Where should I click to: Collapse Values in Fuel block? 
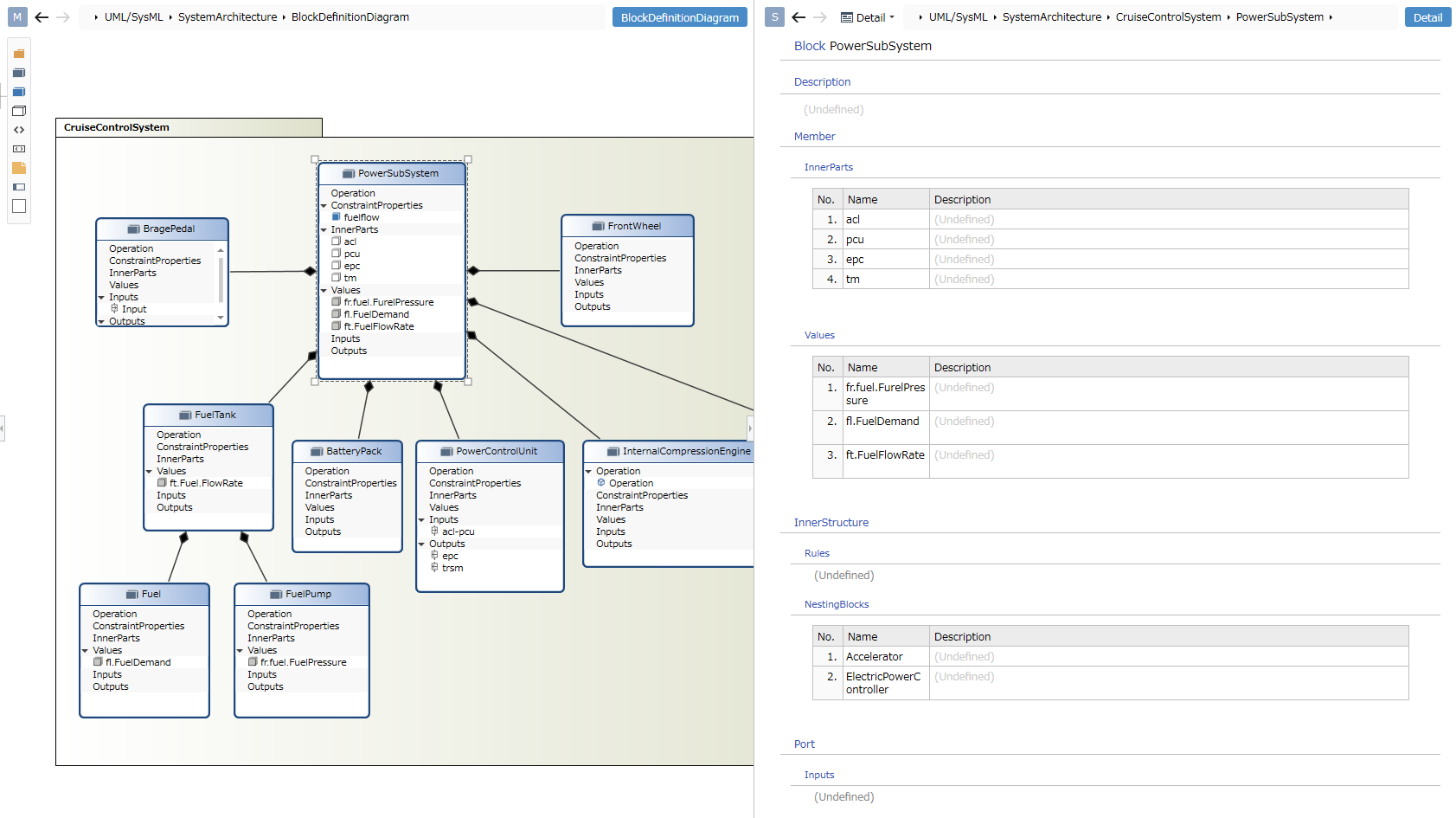coord(86,651)
